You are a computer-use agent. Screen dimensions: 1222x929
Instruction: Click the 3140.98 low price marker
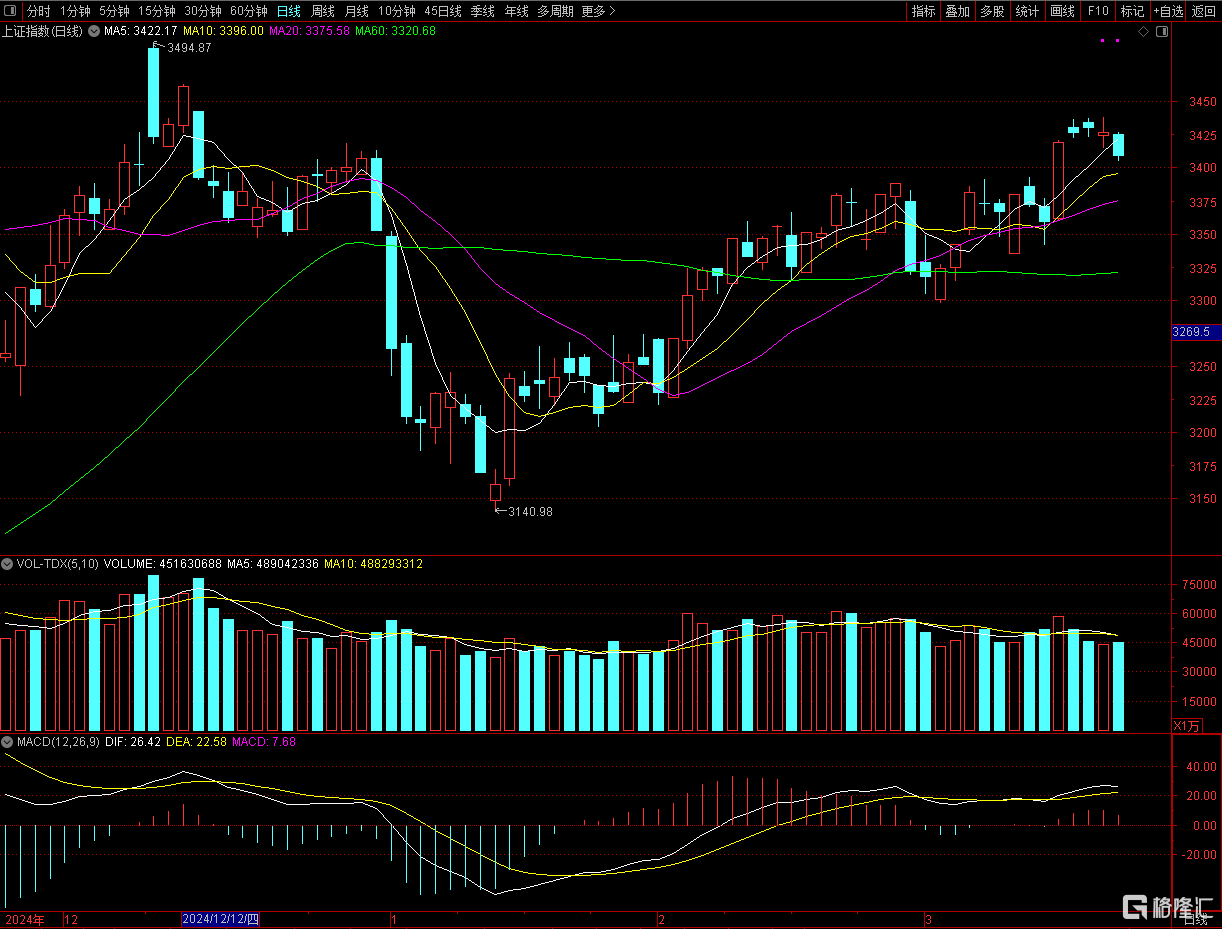[x=530, y=511]
